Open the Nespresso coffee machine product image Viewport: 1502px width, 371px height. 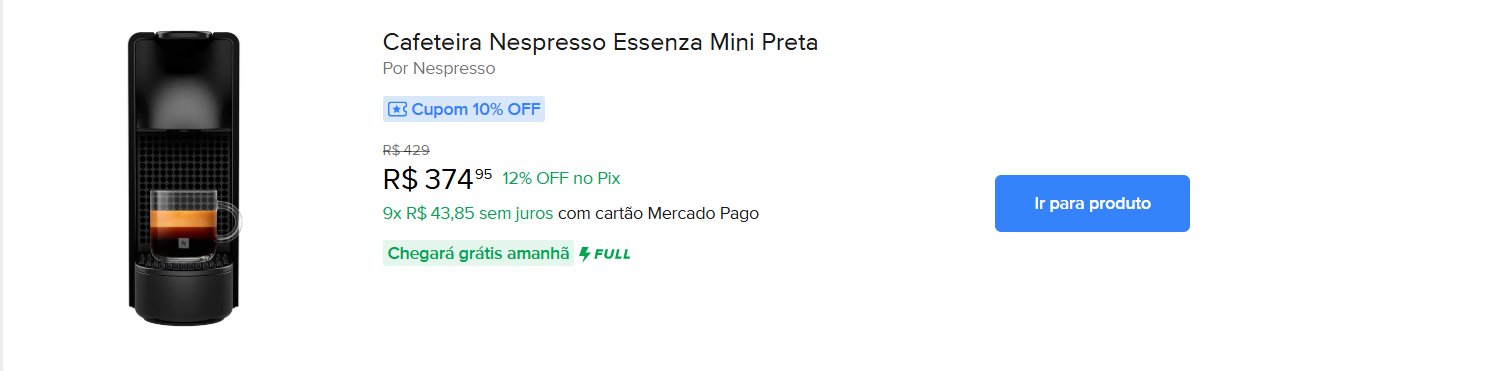(185, 177)
